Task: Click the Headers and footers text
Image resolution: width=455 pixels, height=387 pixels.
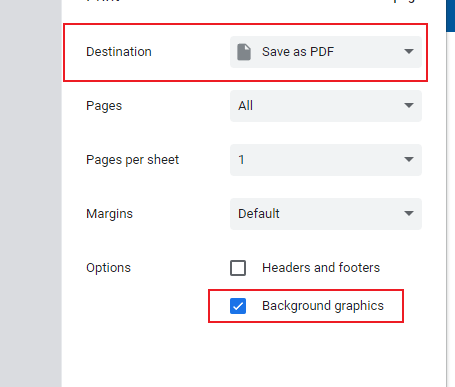Action: (x=321, y=268)
